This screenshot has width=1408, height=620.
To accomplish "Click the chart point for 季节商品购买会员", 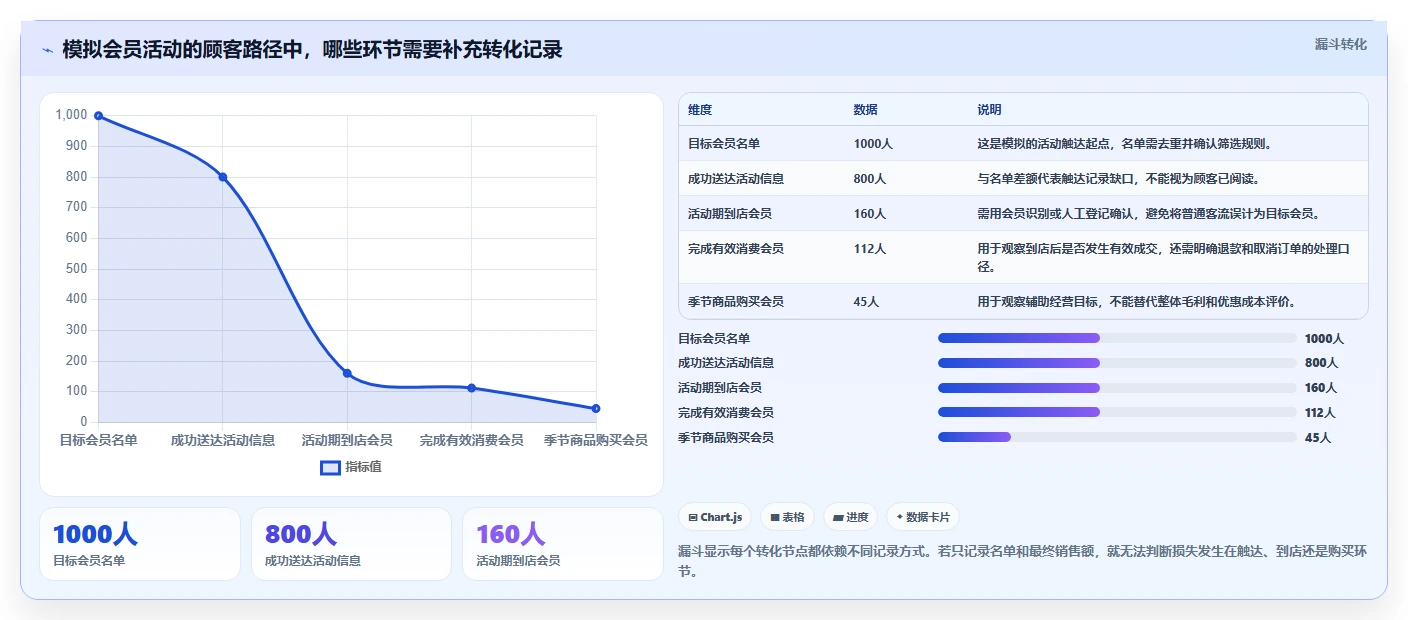I will (596, 408).
